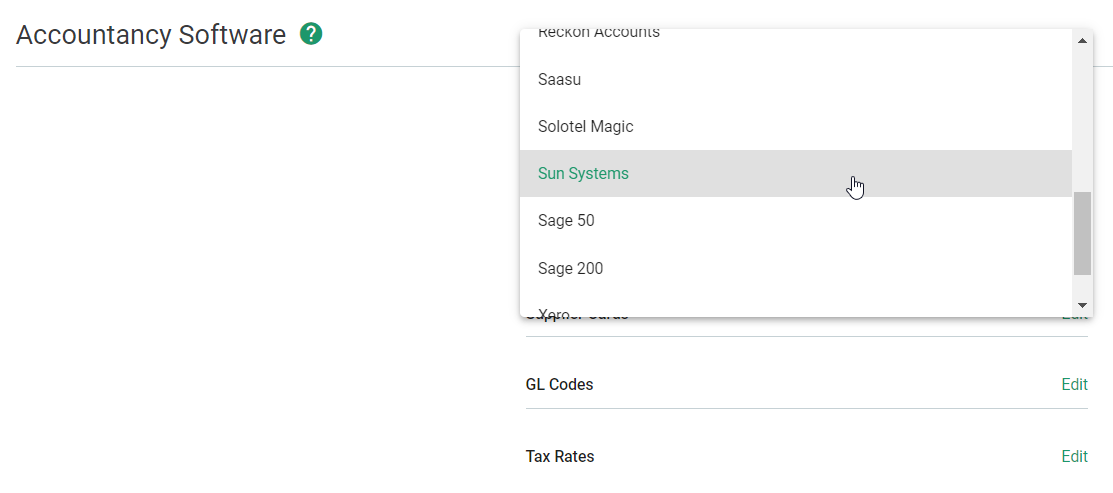Click the GL Codes row label

[x=559, y=385]
